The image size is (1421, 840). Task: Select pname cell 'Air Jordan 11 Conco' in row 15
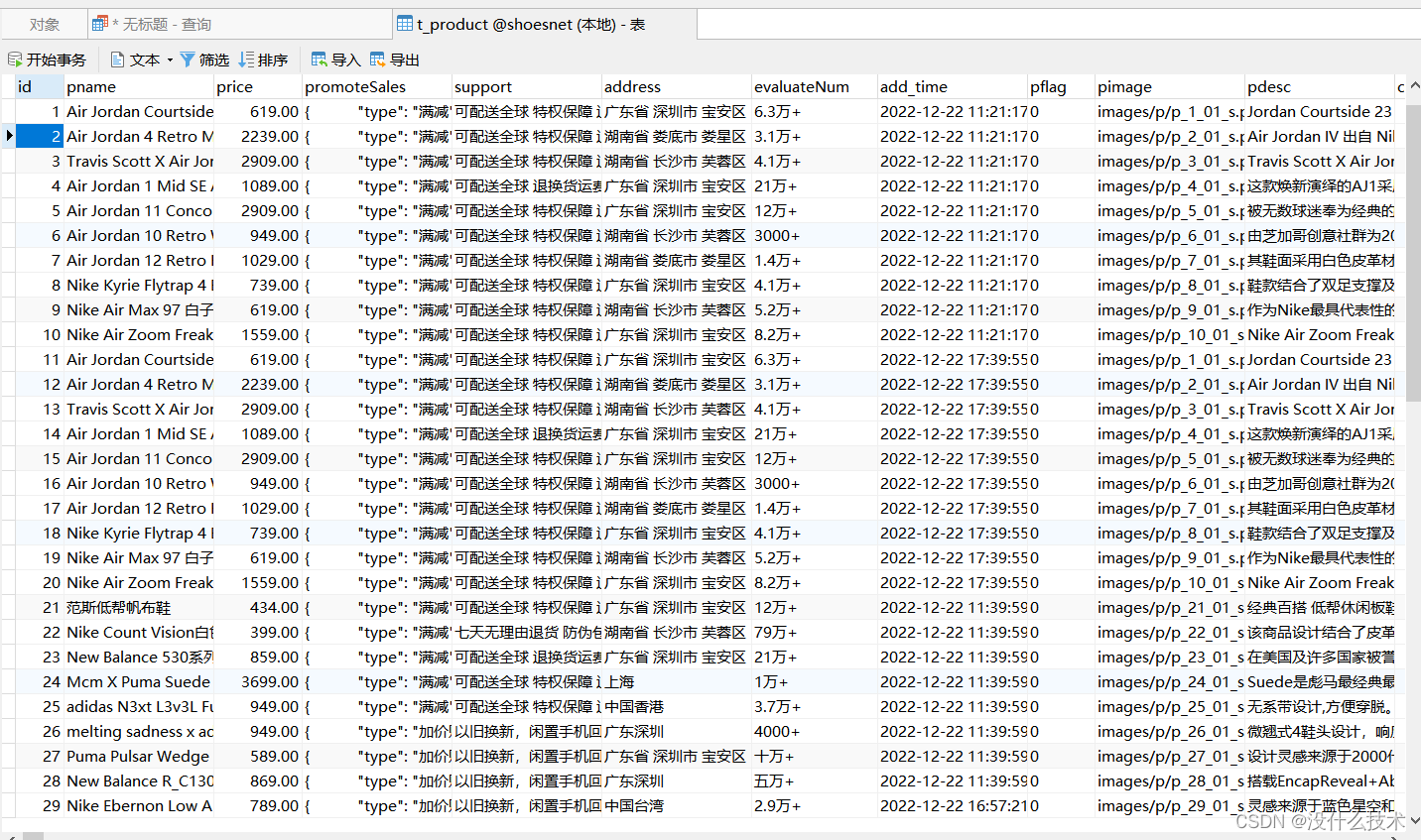pos(139,458)
